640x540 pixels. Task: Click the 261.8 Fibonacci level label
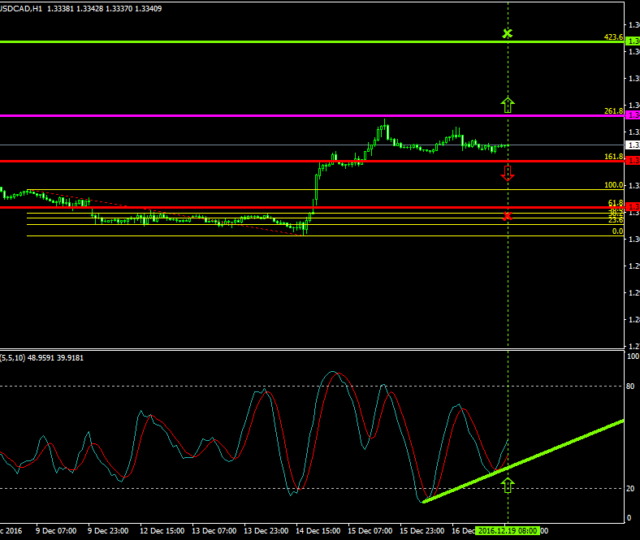point(614,111)
